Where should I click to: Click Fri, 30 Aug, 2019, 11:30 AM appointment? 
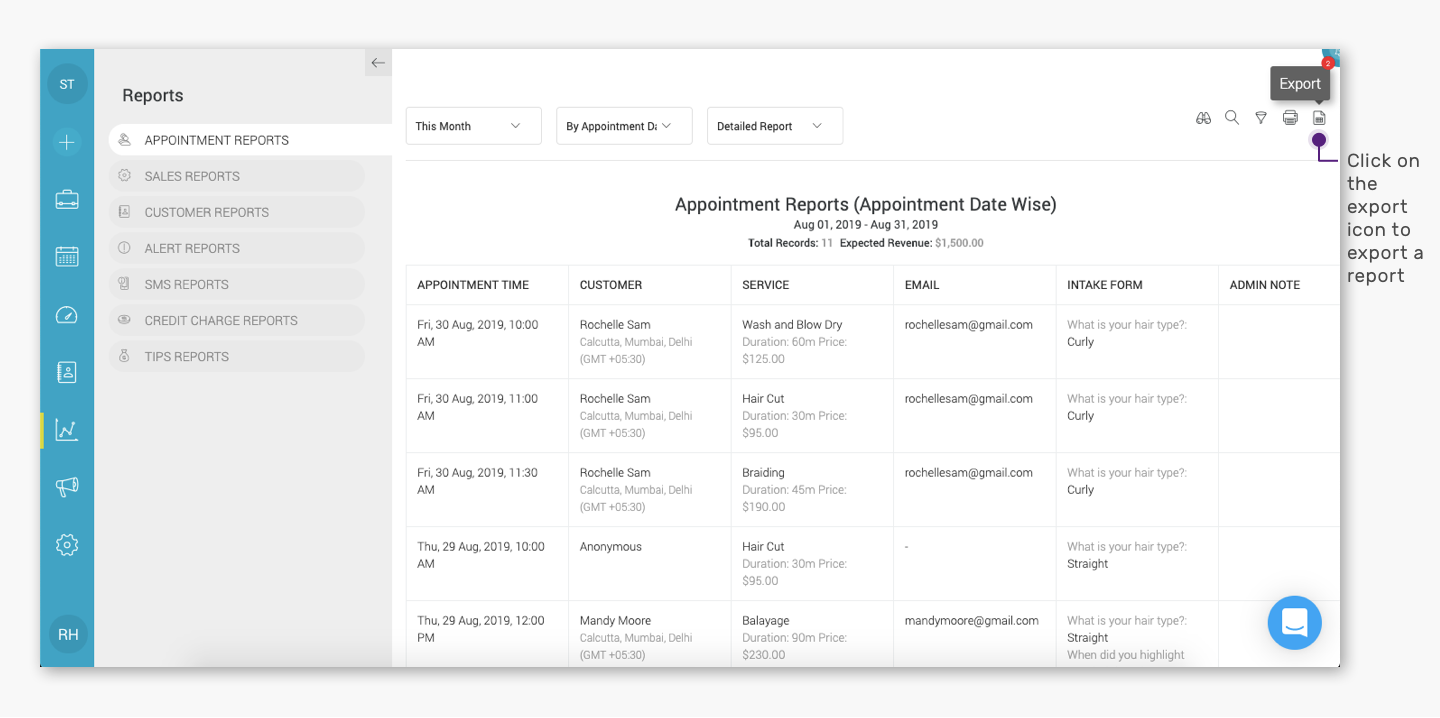(x=478, y=481)
